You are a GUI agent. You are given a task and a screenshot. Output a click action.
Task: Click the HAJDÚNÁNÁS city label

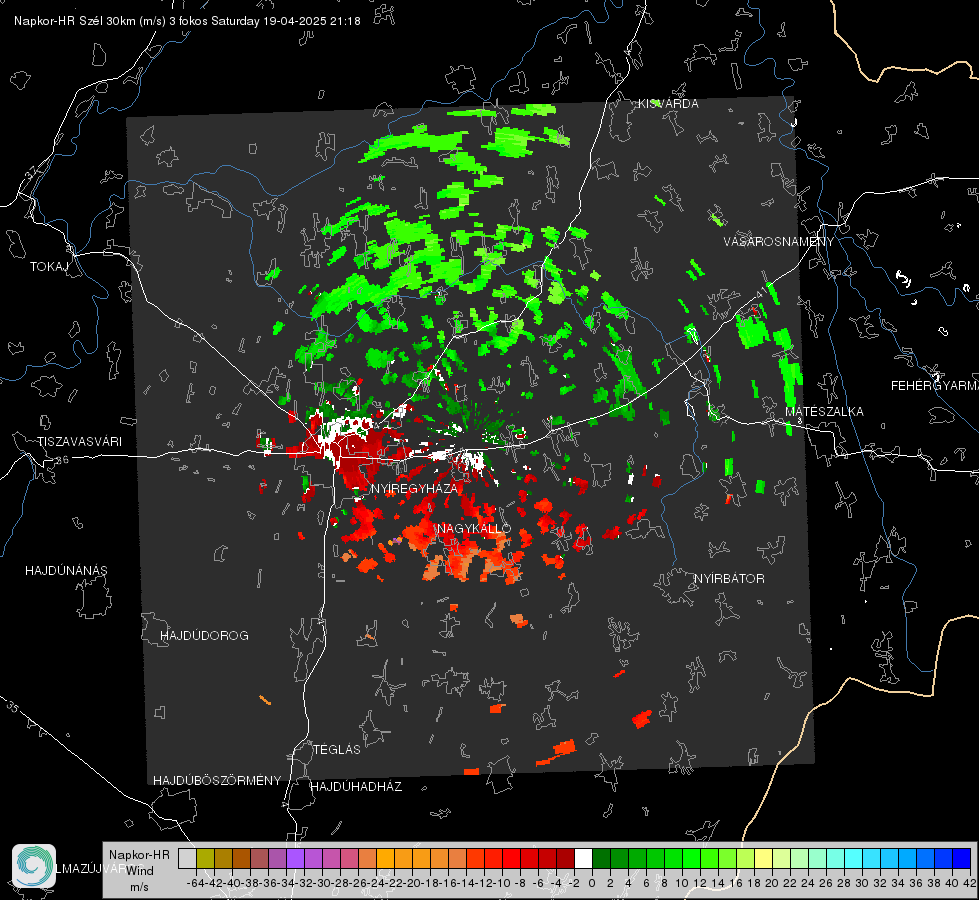(66, 570)
